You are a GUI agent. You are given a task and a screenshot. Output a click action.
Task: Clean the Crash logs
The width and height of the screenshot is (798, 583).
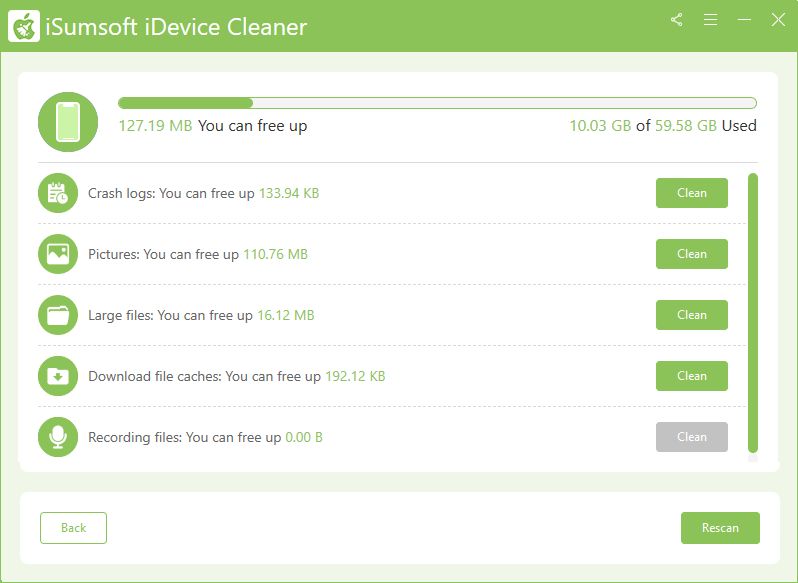(692, 193)
